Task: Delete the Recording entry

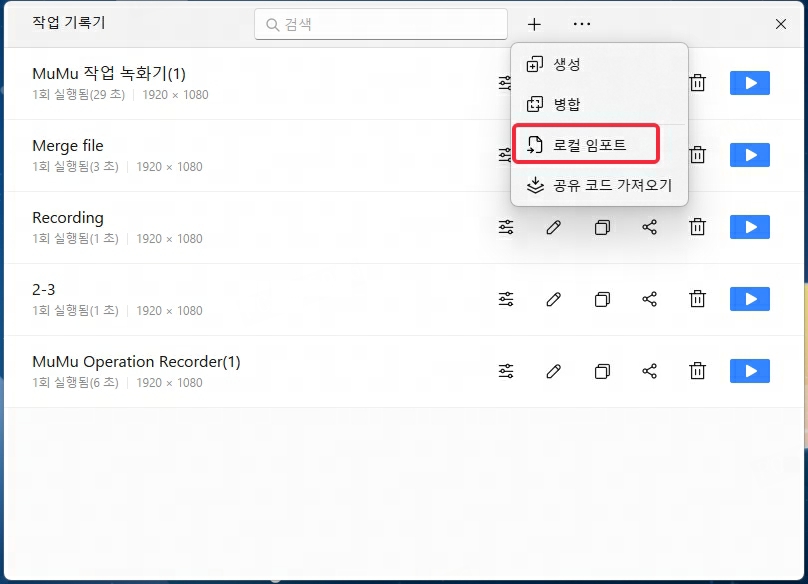Action: (697, 227)
